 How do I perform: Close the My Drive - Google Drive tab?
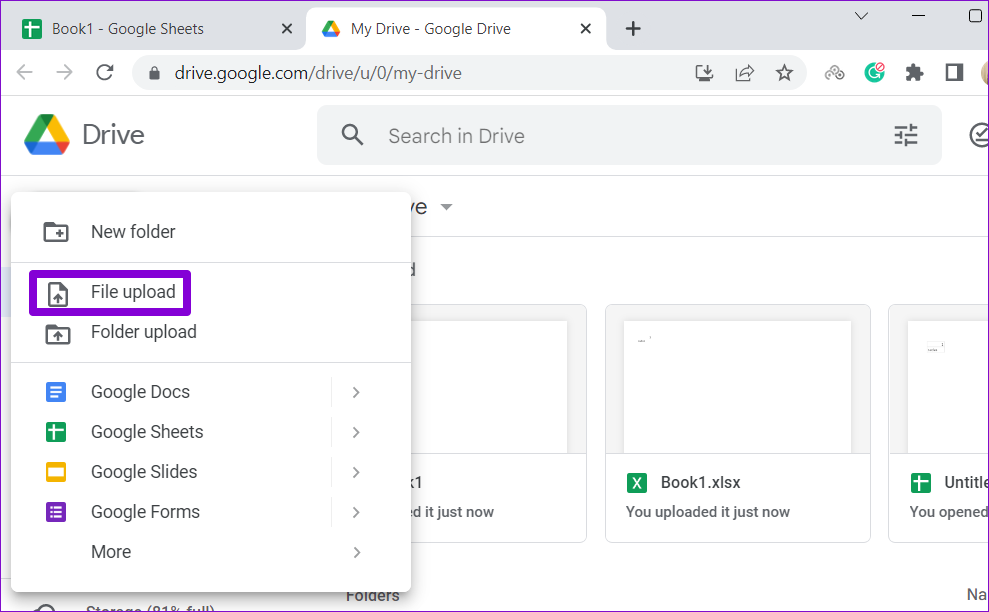coord(585,29)
